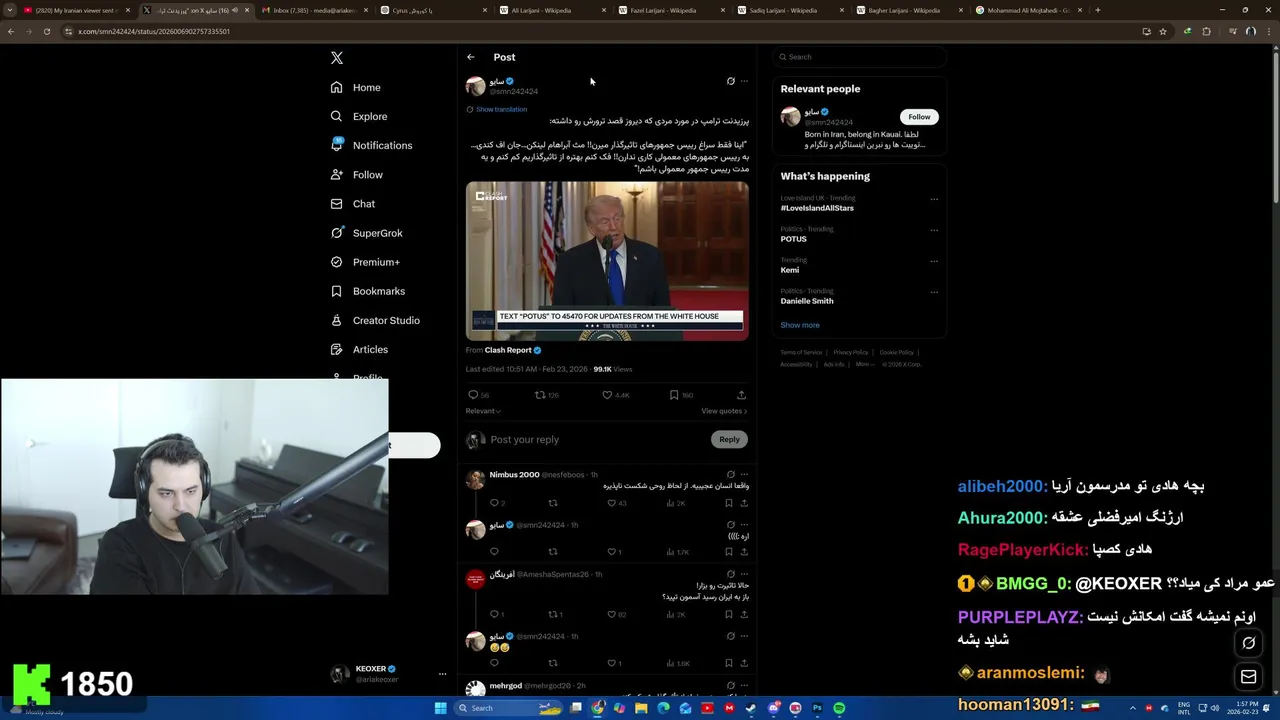The height and width of the screenshot is (720, 1280).
Task: Open more options for #LoveIslandAllStars trend
Action: click(x=934, y=199)
